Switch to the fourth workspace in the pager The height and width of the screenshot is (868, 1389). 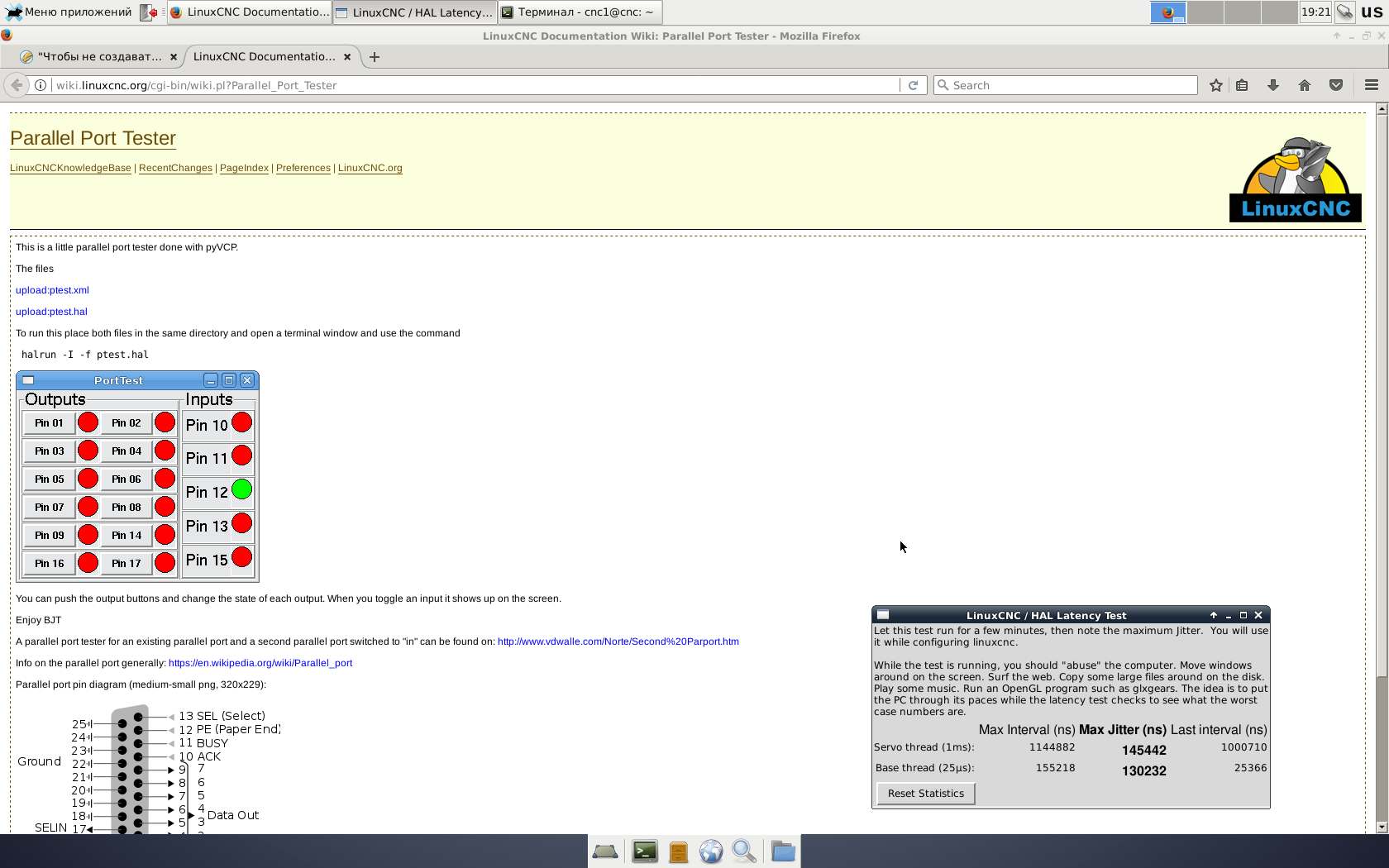coord(1280,12)
